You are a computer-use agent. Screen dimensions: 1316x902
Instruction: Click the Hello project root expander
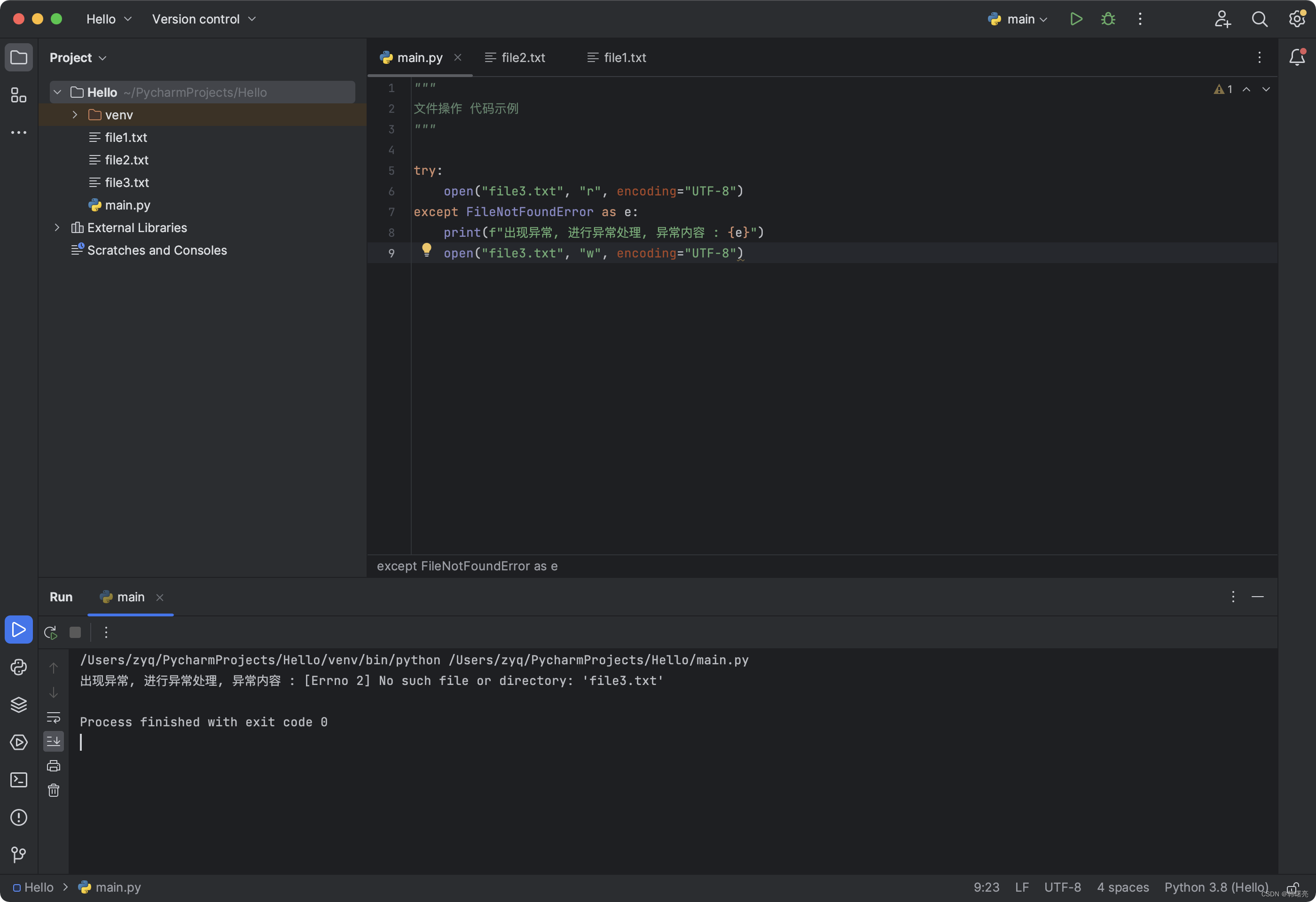(x=58, y=92)
